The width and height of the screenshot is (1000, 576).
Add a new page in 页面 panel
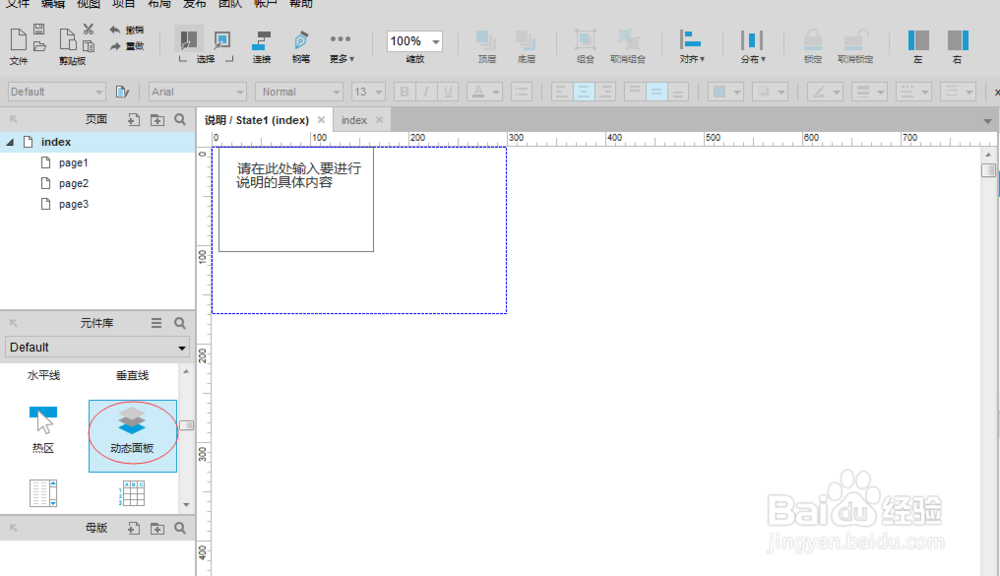(133, 119)
